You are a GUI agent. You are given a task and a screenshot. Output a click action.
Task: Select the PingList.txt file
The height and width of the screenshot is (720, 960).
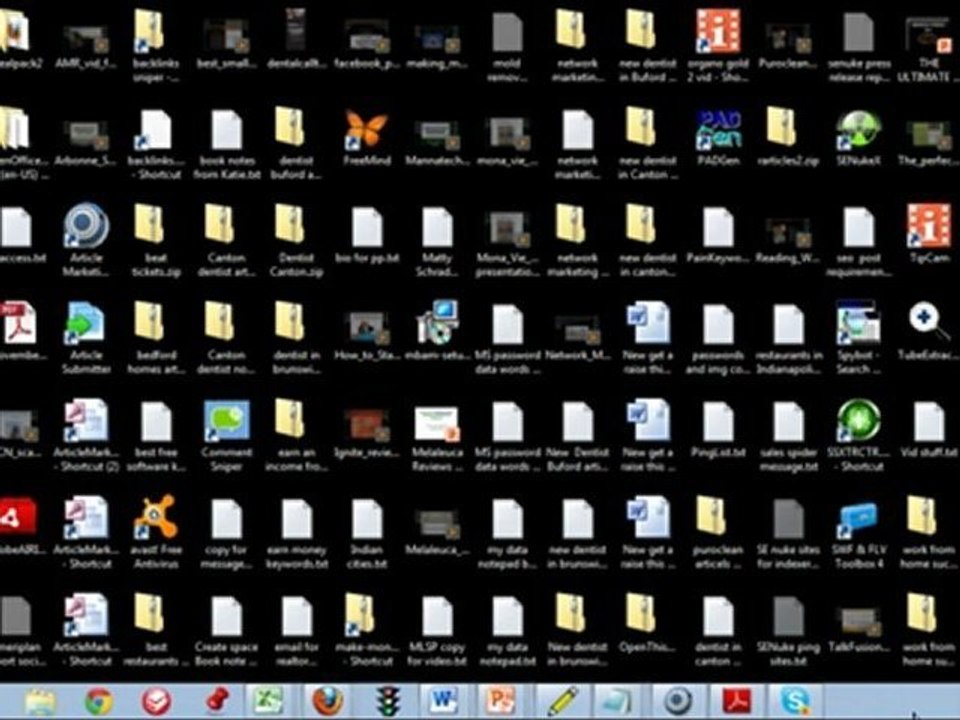click(x=718, y=429)
